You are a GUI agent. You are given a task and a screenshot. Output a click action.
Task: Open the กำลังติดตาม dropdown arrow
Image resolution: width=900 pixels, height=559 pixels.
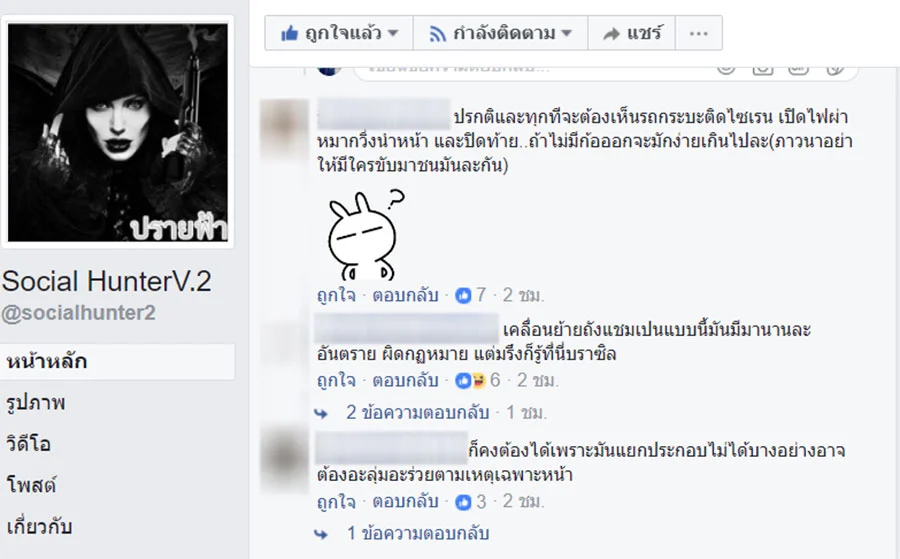pyautogui.click(x=567, y=33)
